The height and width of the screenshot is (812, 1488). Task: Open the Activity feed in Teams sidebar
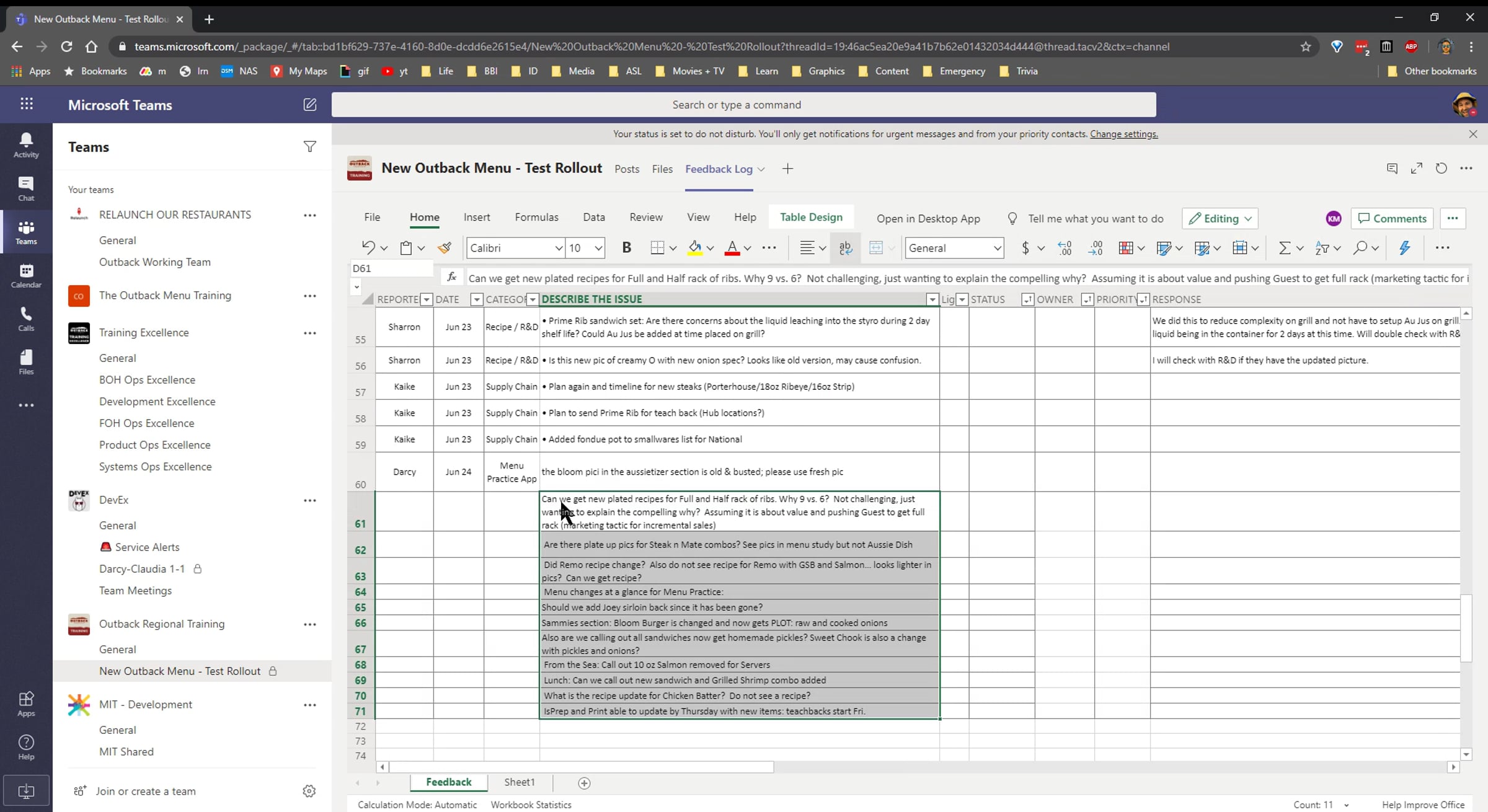click(x=26, y=145)
